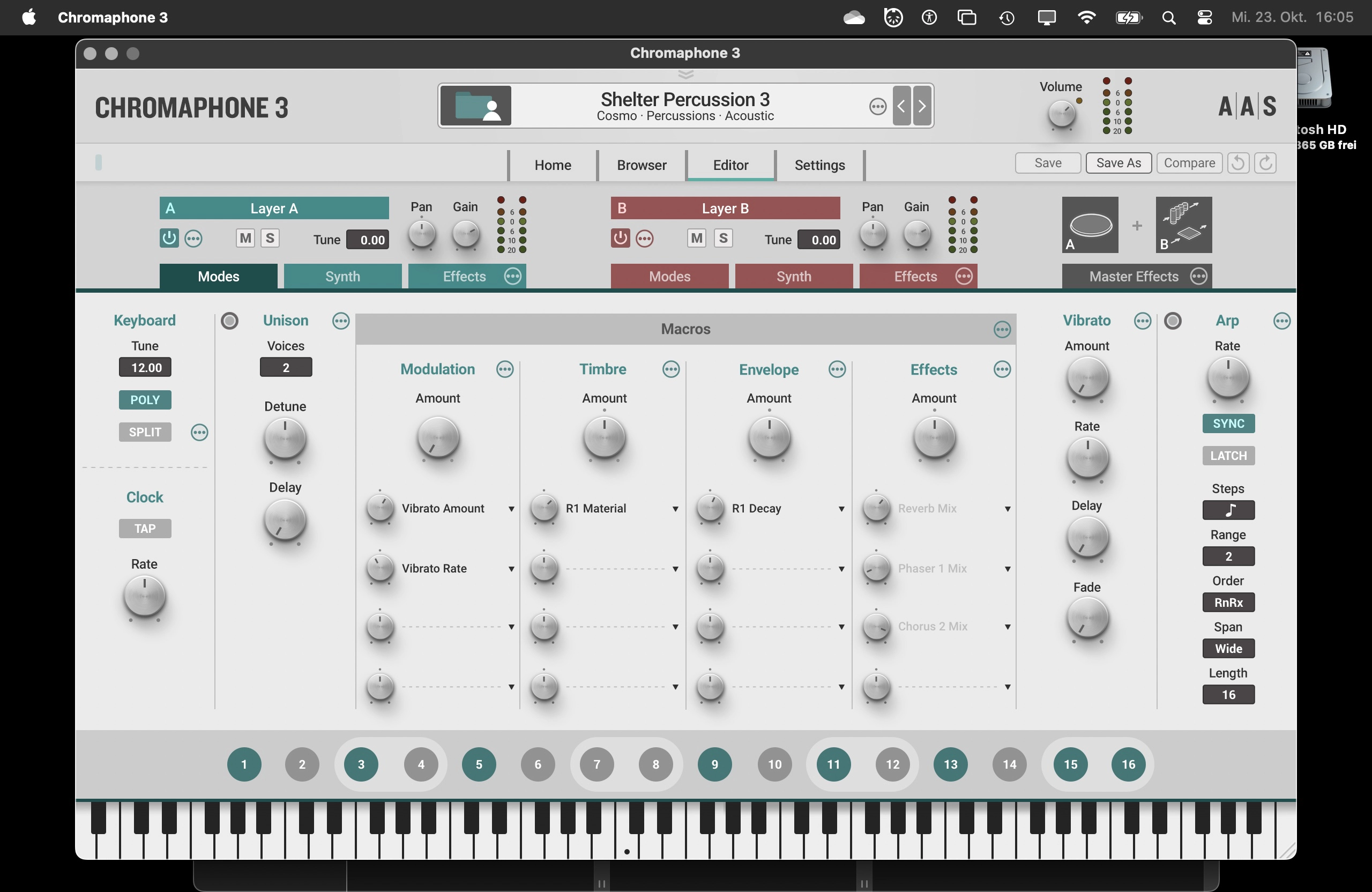Open Effects macro options icon
The width and height of the screenshot is (1372, 892).
click(1002, 369)
